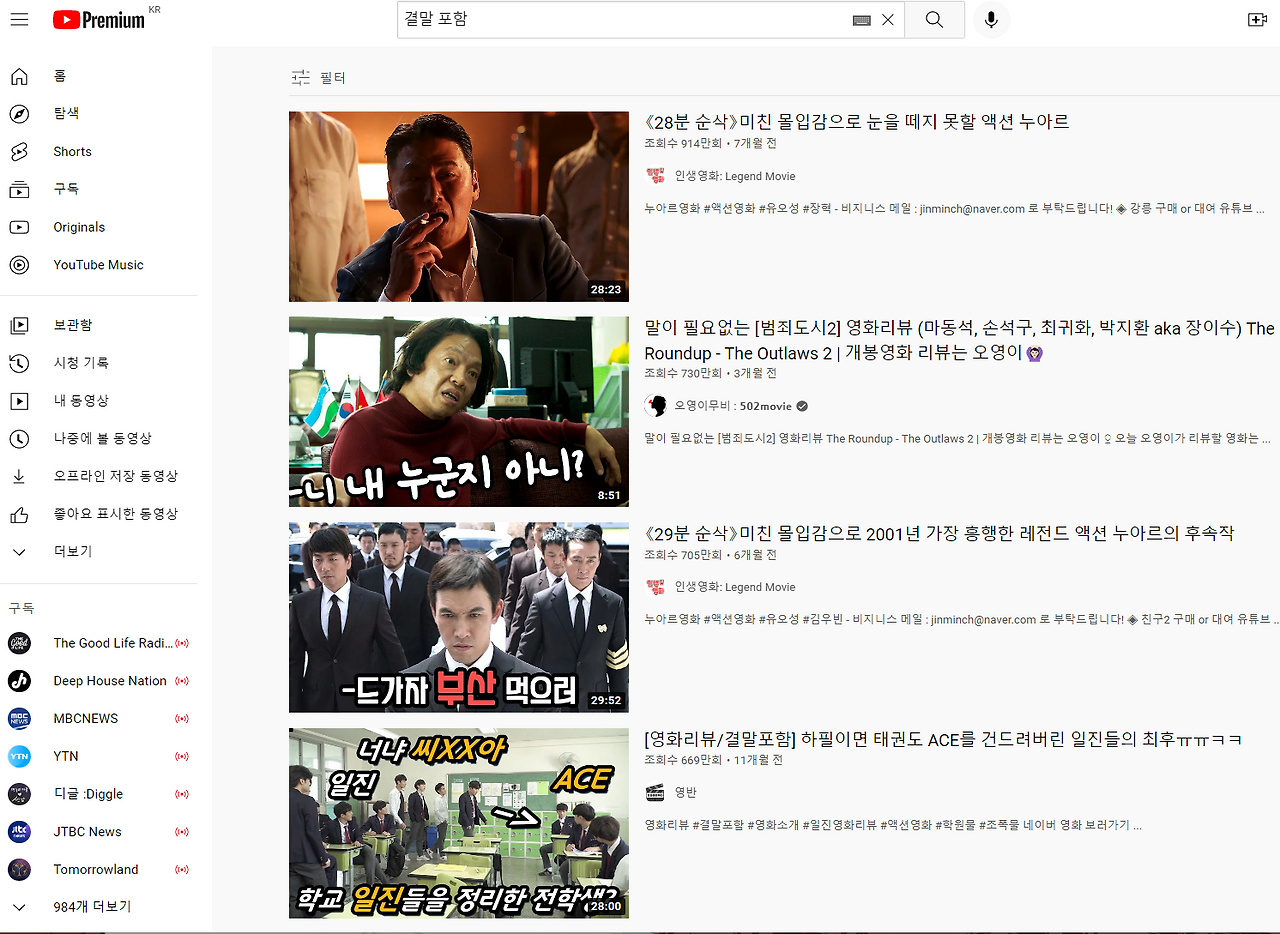Open the 필터 (filter) options

click(x=317, y=76)
